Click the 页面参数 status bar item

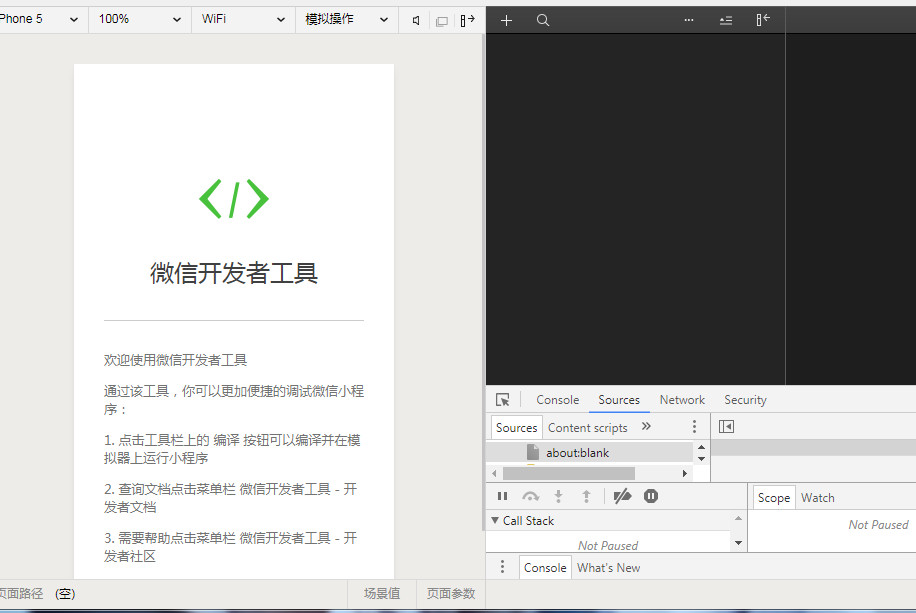click(450, 594)
